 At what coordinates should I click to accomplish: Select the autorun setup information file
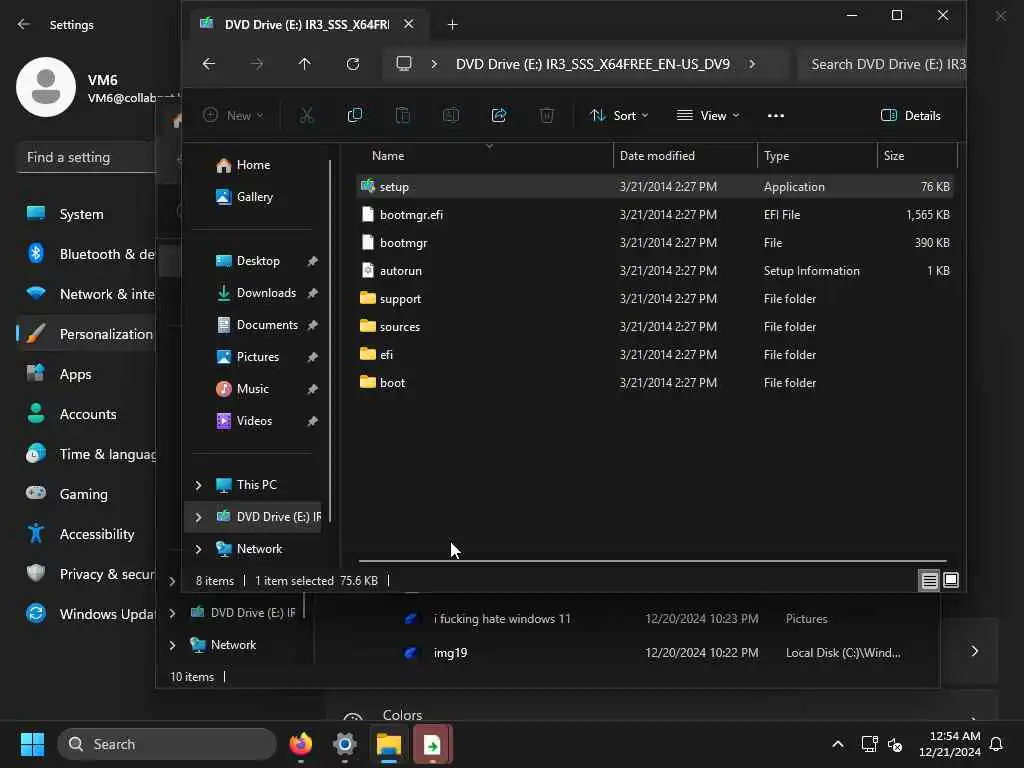(x=655, y=271)
